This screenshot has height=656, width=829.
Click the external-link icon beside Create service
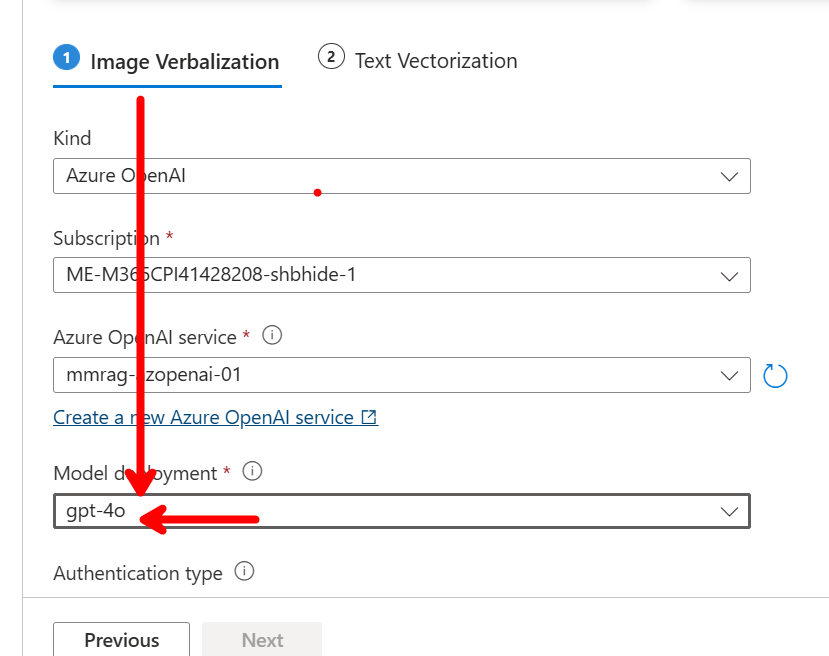pos(369,417)
